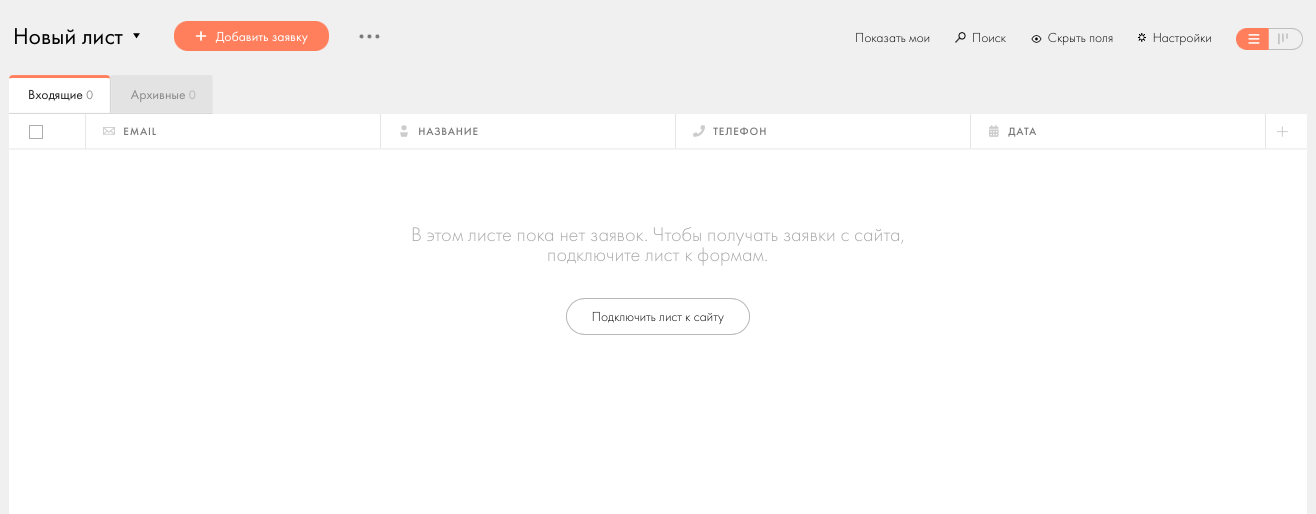This screenshot has width=1316, height=514.
Task: Open Настройки gear icon
Action: [x=1142, y=38]
